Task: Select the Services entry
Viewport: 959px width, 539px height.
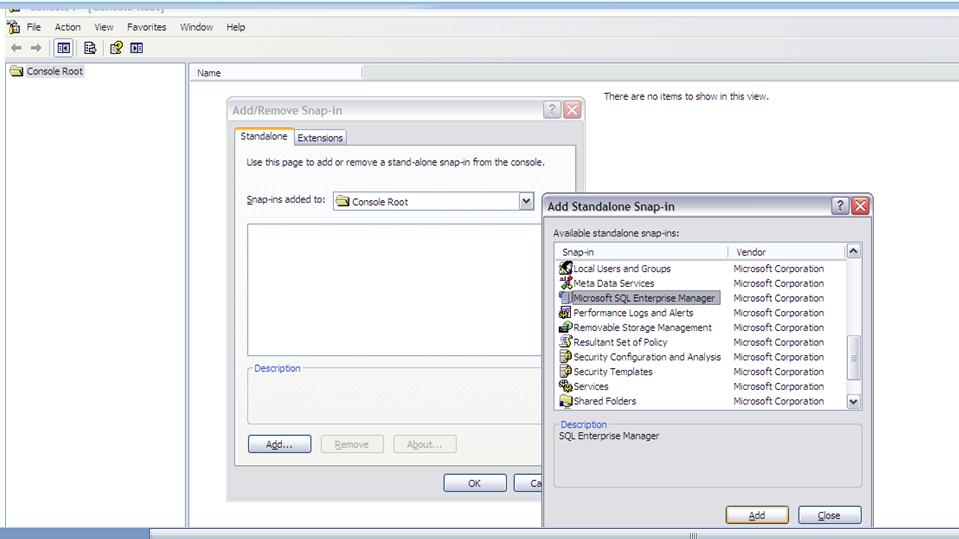Action: click(x=591, y=385)
